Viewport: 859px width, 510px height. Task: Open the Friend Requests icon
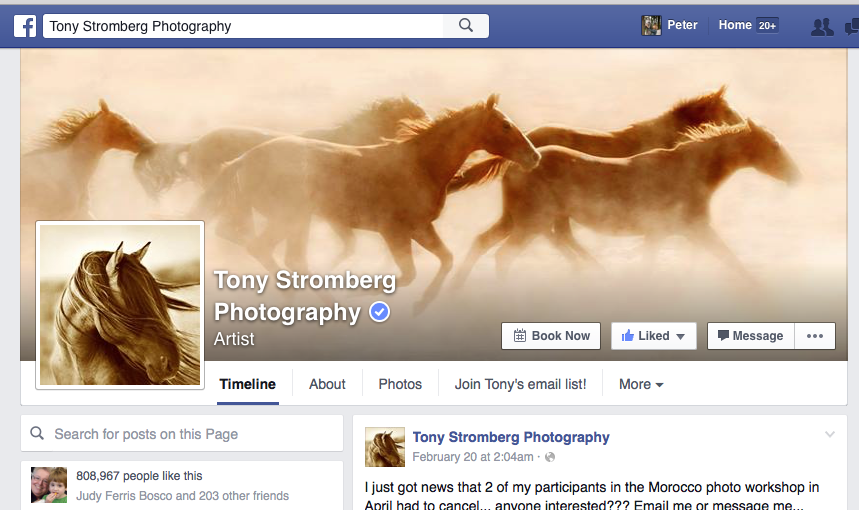coord(822,26)
